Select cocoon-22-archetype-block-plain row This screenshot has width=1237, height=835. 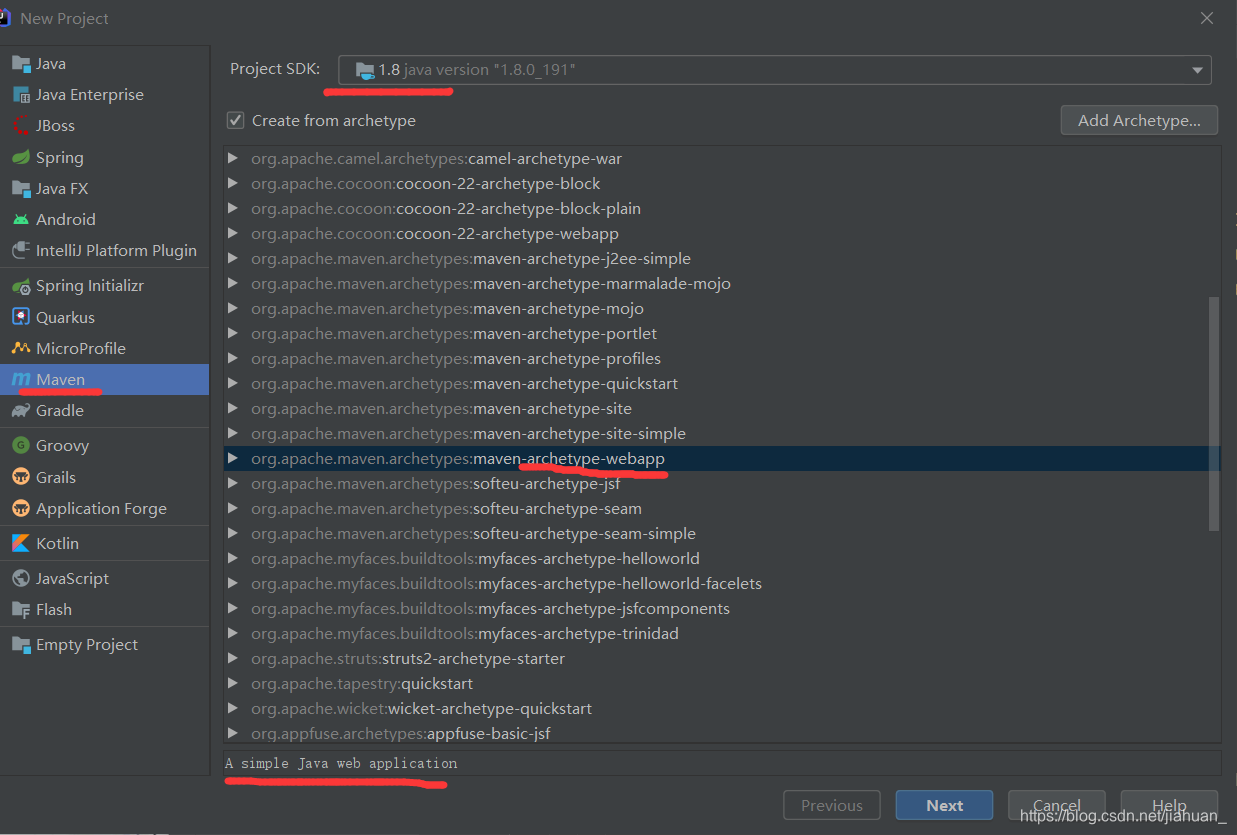click(x=721, y=209)
